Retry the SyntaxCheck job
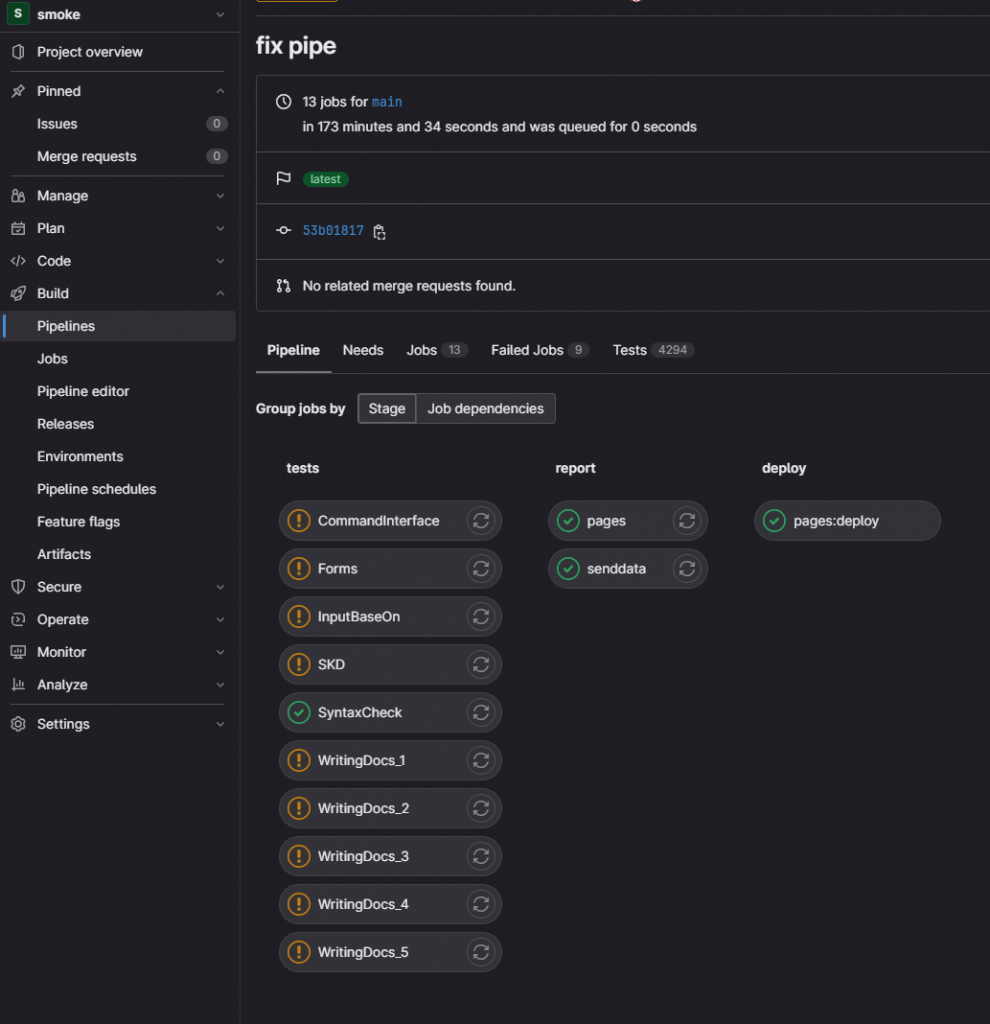The height and width of the screenshot is (1024, 990). coord(481,713)
